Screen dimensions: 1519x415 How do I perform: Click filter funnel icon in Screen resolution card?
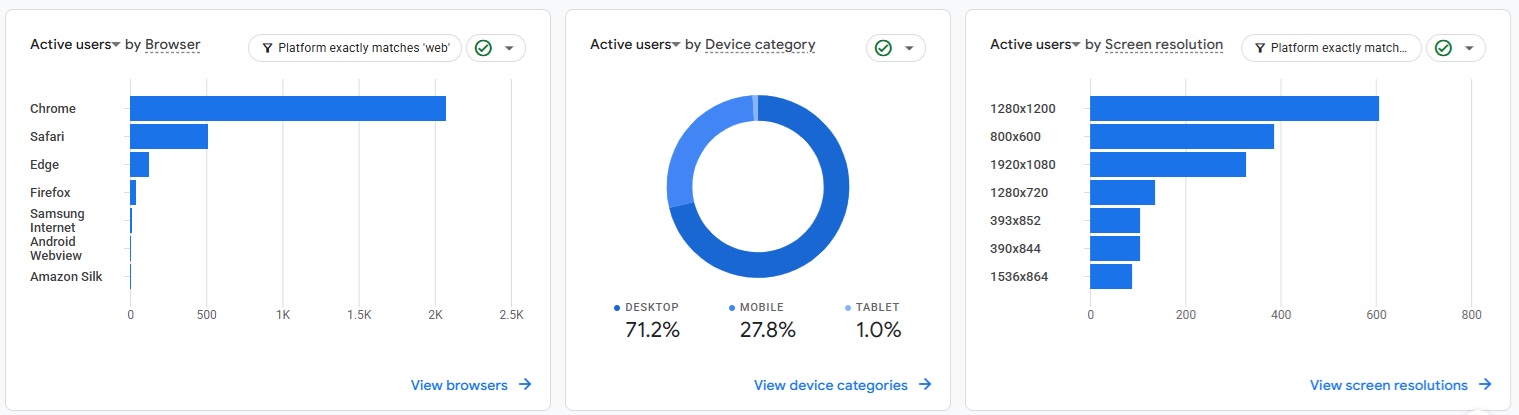1260,48
